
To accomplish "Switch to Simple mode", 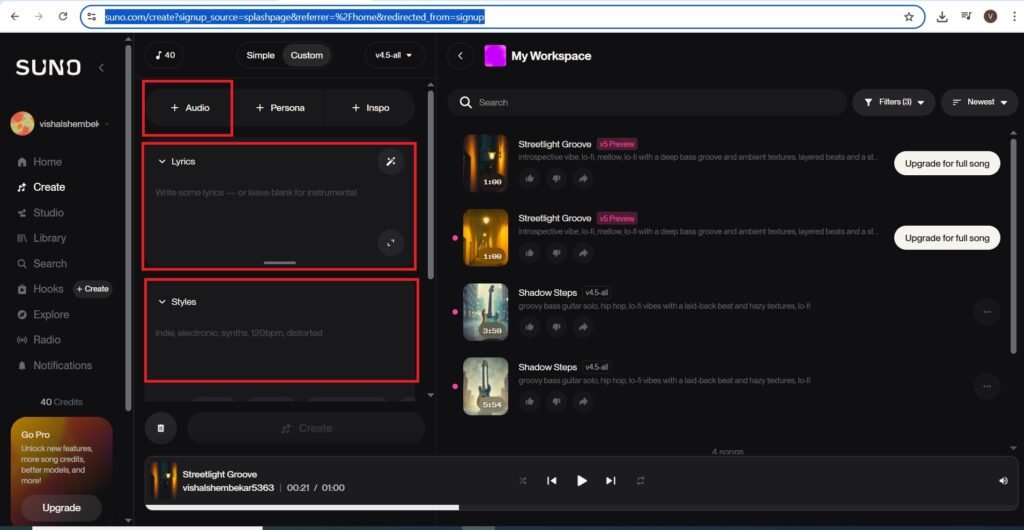I will [261, 55].
